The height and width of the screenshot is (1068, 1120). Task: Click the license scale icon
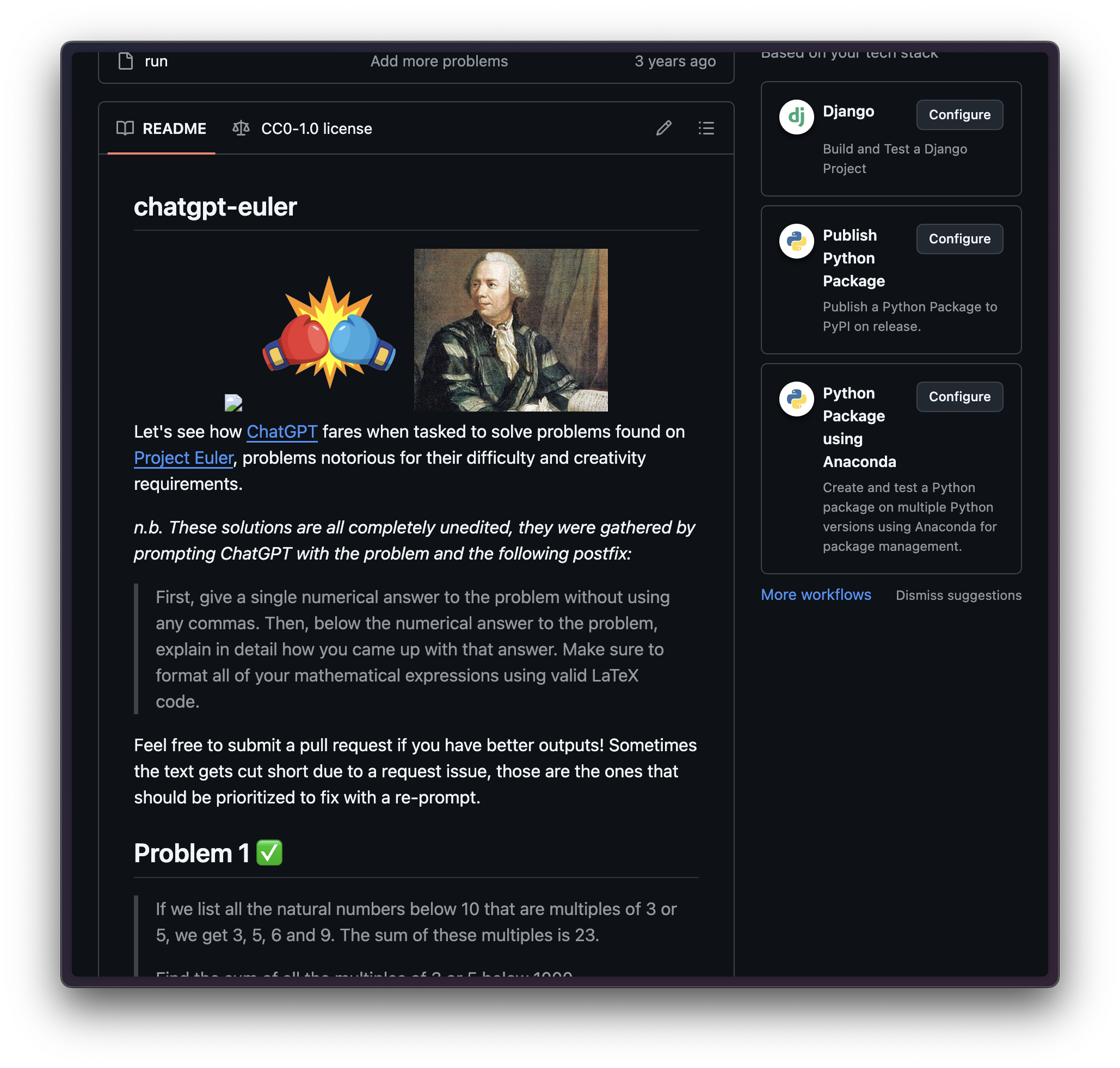[241, 128]
